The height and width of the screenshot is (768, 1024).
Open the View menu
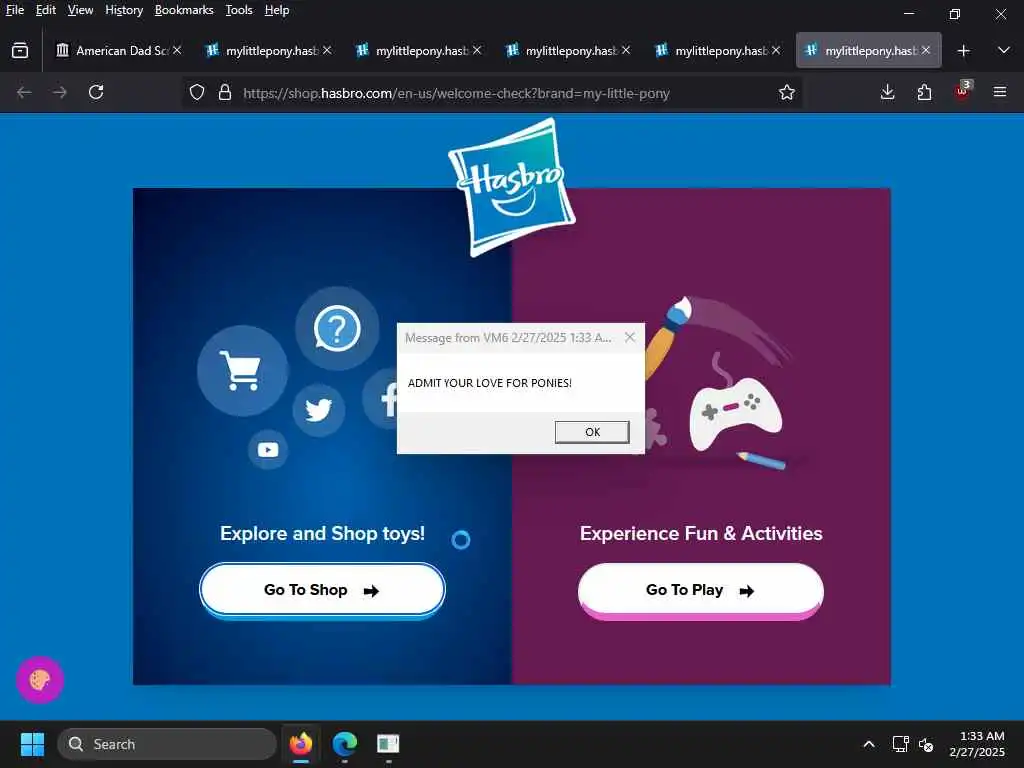80,10
